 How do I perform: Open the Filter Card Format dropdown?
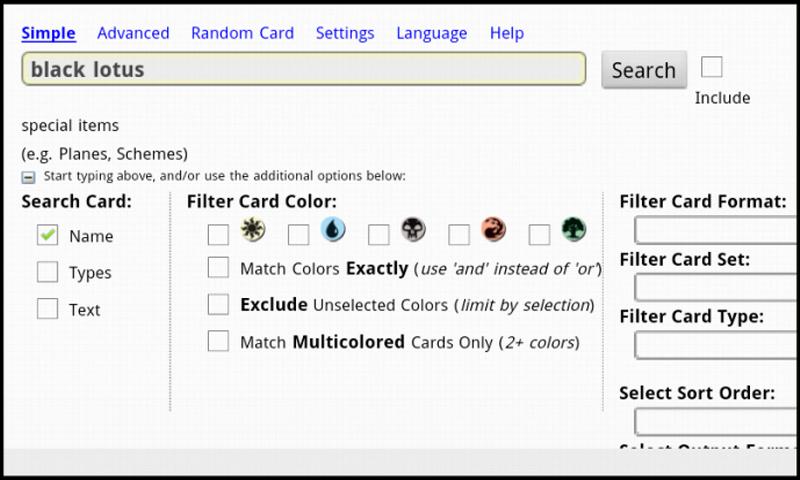pyautogui.click(x=716, y=230)
